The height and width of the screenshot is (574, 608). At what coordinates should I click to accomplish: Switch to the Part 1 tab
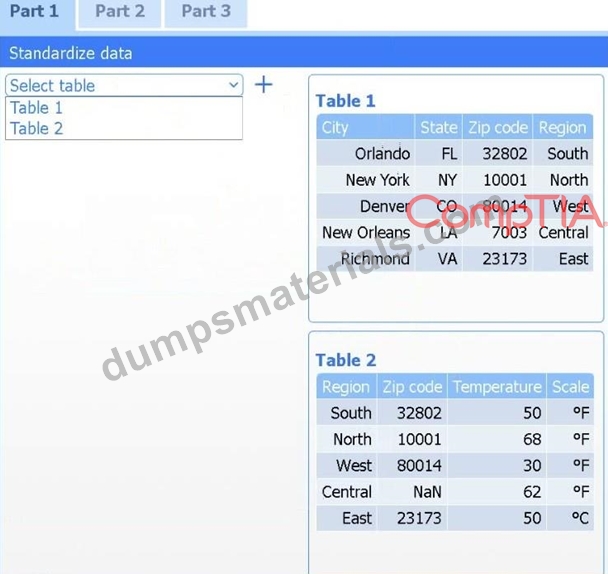36,12
